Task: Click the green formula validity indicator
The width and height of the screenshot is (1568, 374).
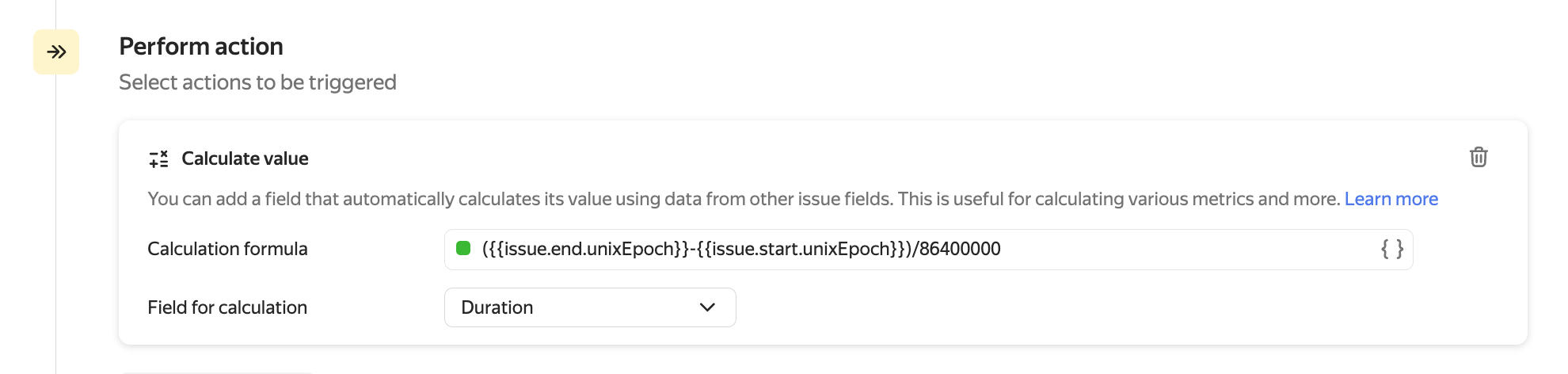Action: pos(463,249)
